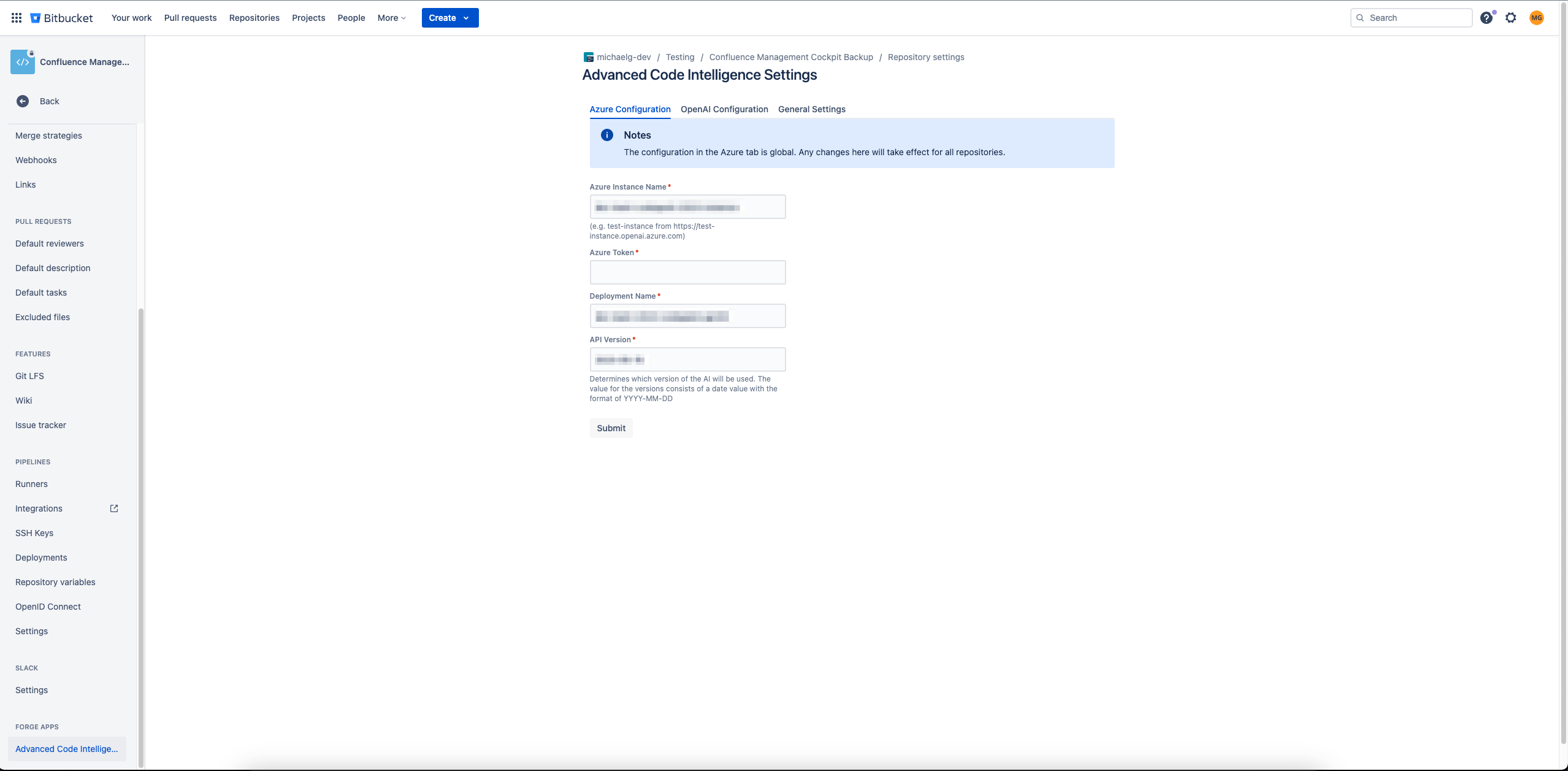Open Repository variables in sidebar
The width and height of the screenshot is (1568, 771).
click(55, 582)
